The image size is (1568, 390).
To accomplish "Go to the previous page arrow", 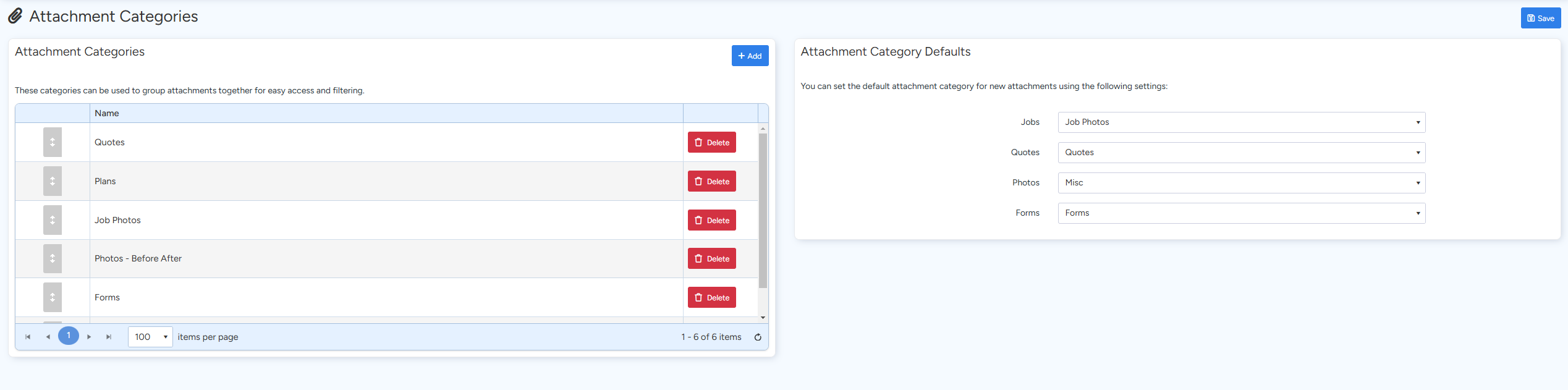I will pos(48,337).
